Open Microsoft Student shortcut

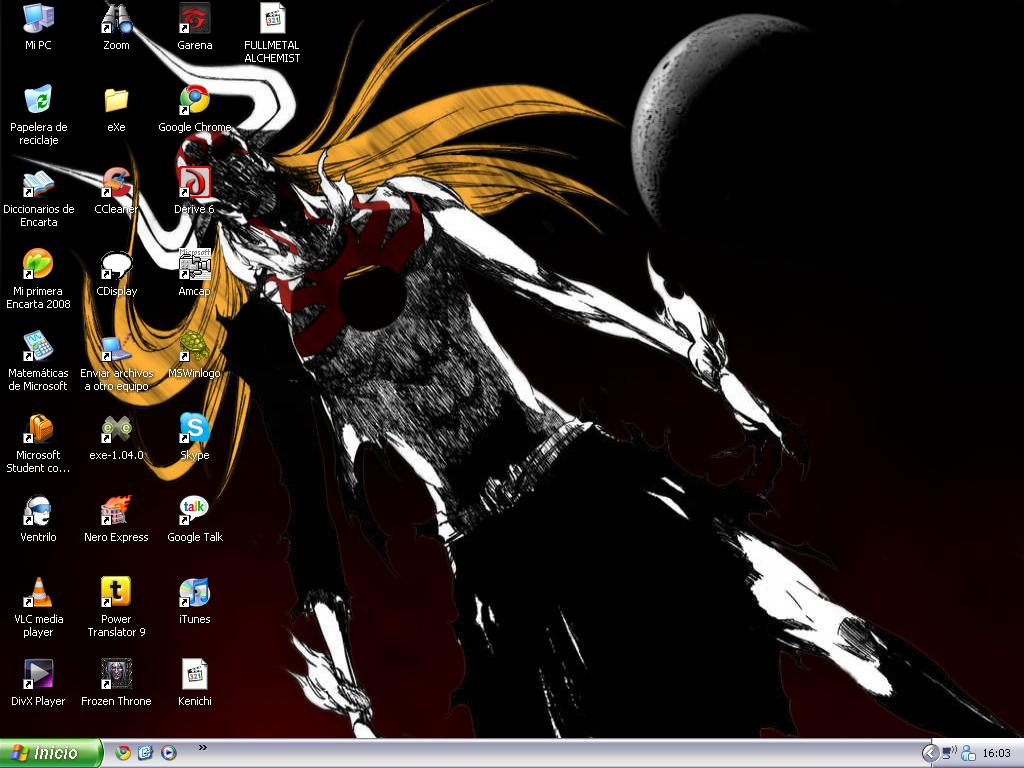coord(38,428)
